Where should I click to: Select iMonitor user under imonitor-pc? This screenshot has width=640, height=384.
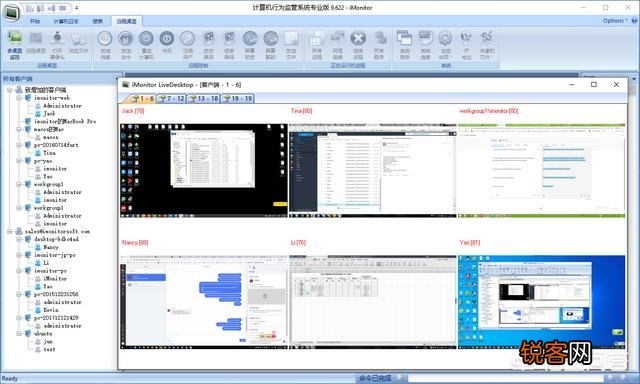55,278
